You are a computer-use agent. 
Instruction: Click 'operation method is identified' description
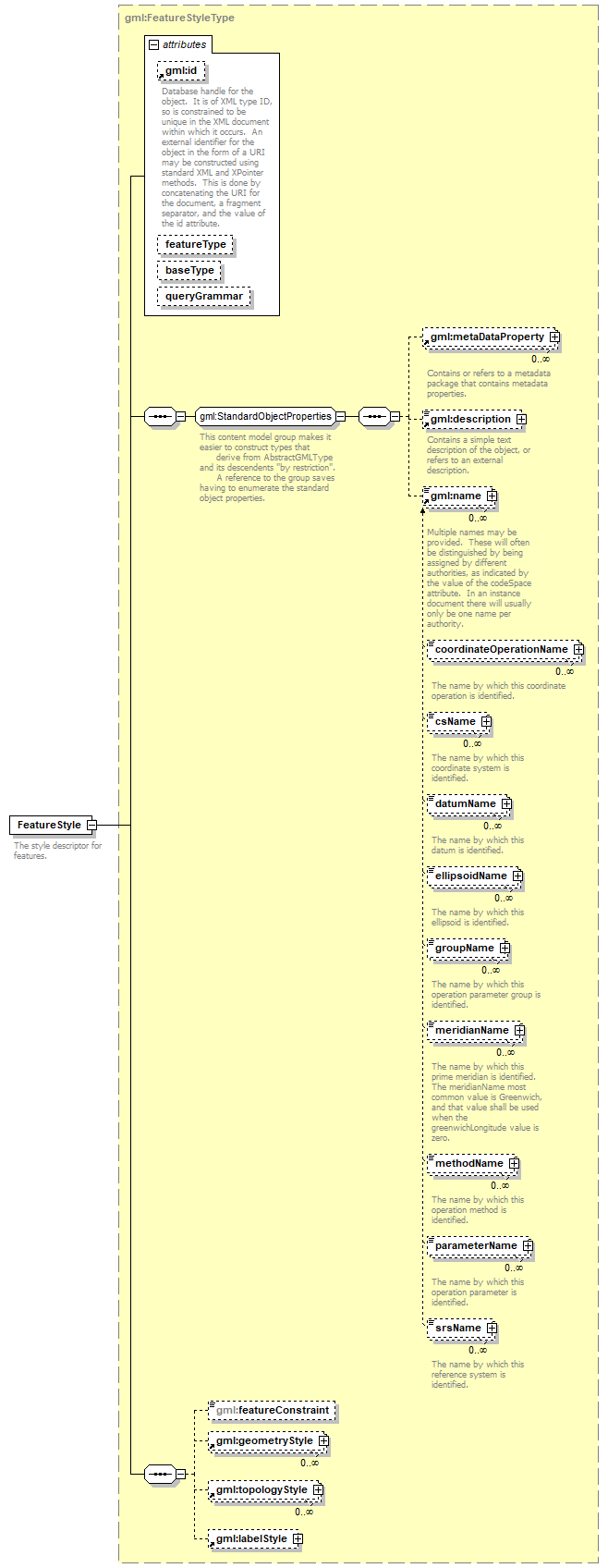pos(478,1210)
